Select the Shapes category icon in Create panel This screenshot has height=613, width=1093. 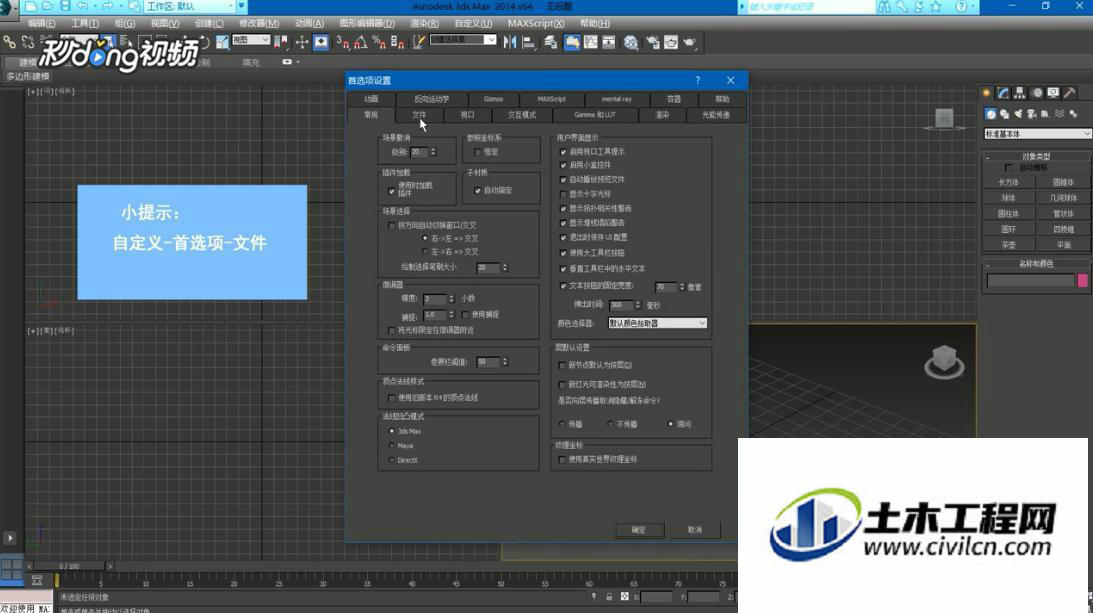click(x=1004, y=114)
